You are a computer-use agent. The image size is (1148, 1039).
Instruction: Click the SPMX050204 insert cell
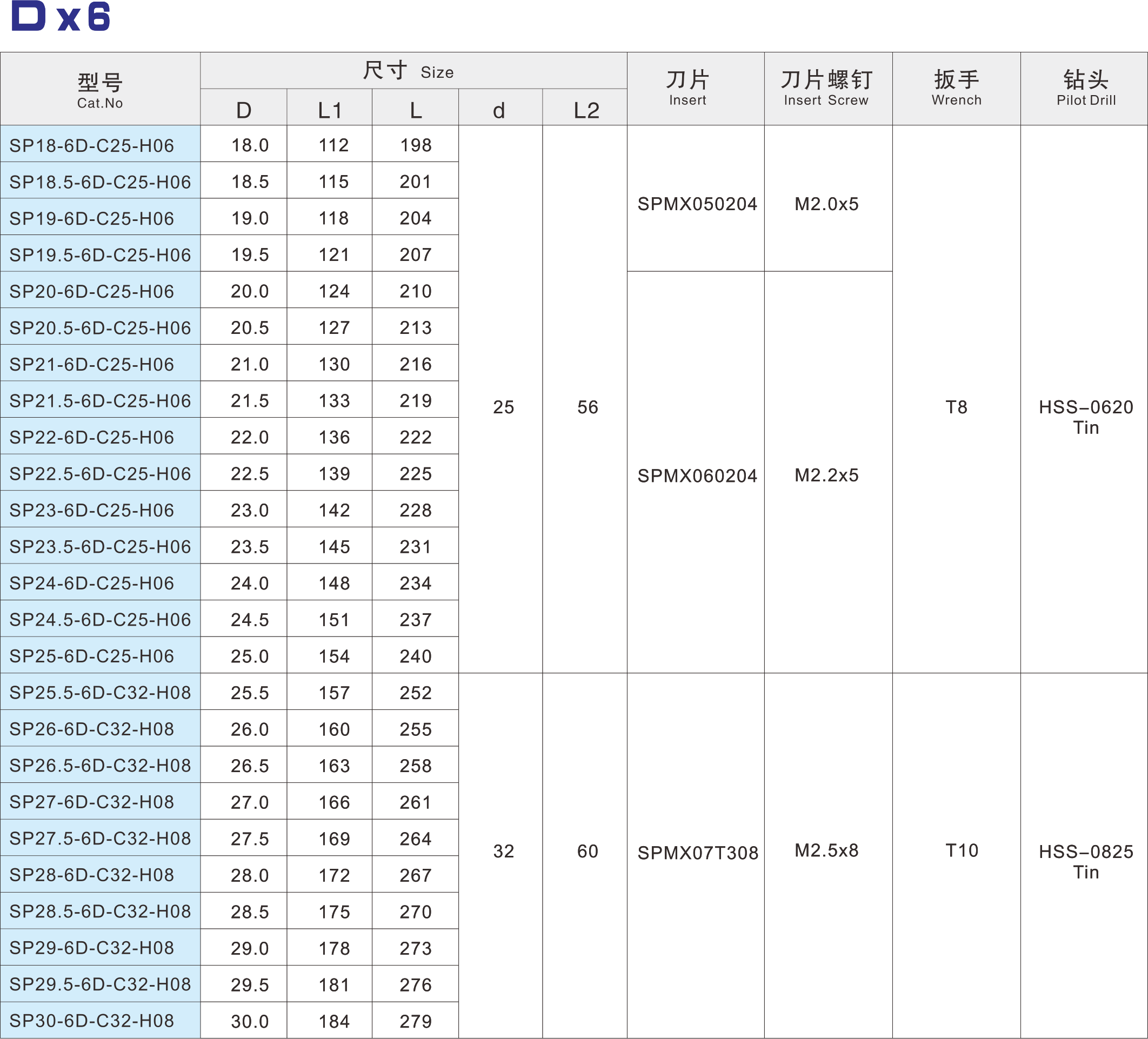(x=695, y=199)
